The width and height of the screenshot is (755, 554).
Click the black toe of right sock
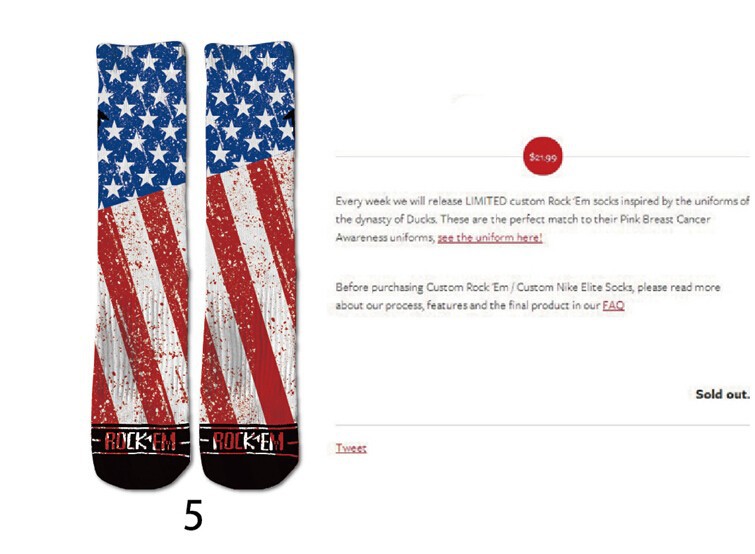point(249,472)
